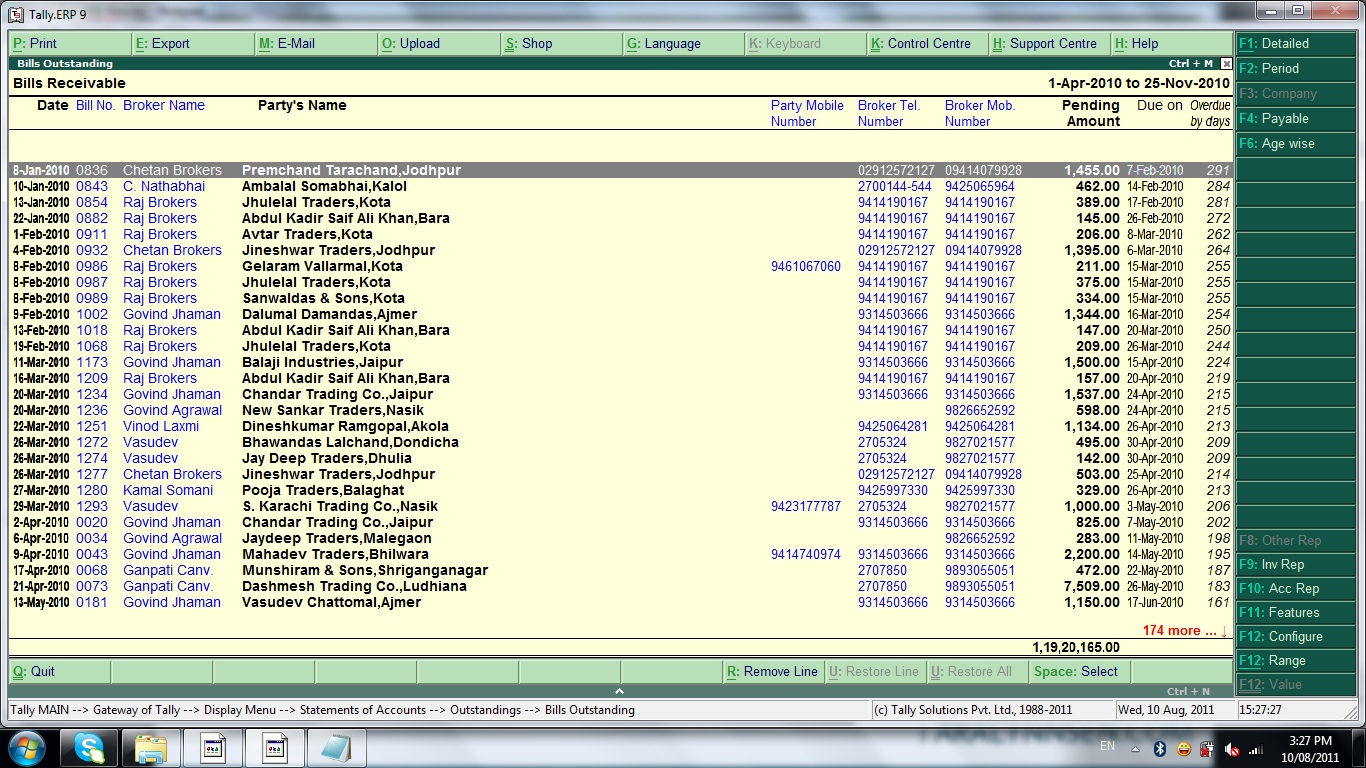Click the Bluetooth tray icon
Image resolution: width=1366 pixels, height=768 pixels.
pos(1161,748)
